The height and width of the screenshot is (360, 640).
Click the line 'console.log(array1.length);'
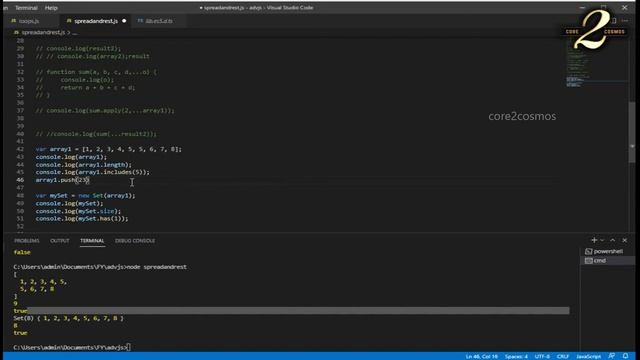83,165
